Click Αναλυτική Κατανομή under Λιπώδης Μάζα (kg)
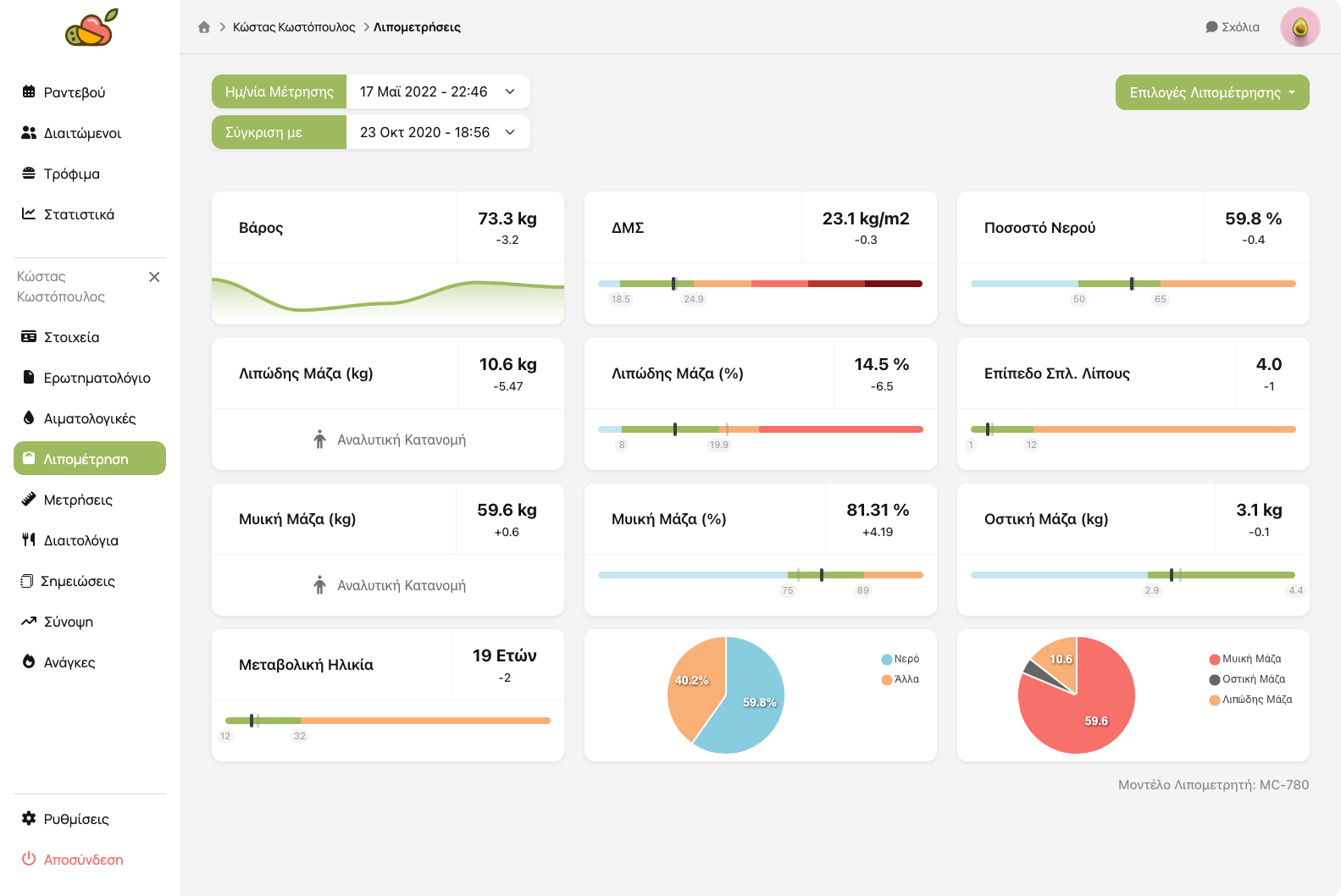 click(390, 440)
